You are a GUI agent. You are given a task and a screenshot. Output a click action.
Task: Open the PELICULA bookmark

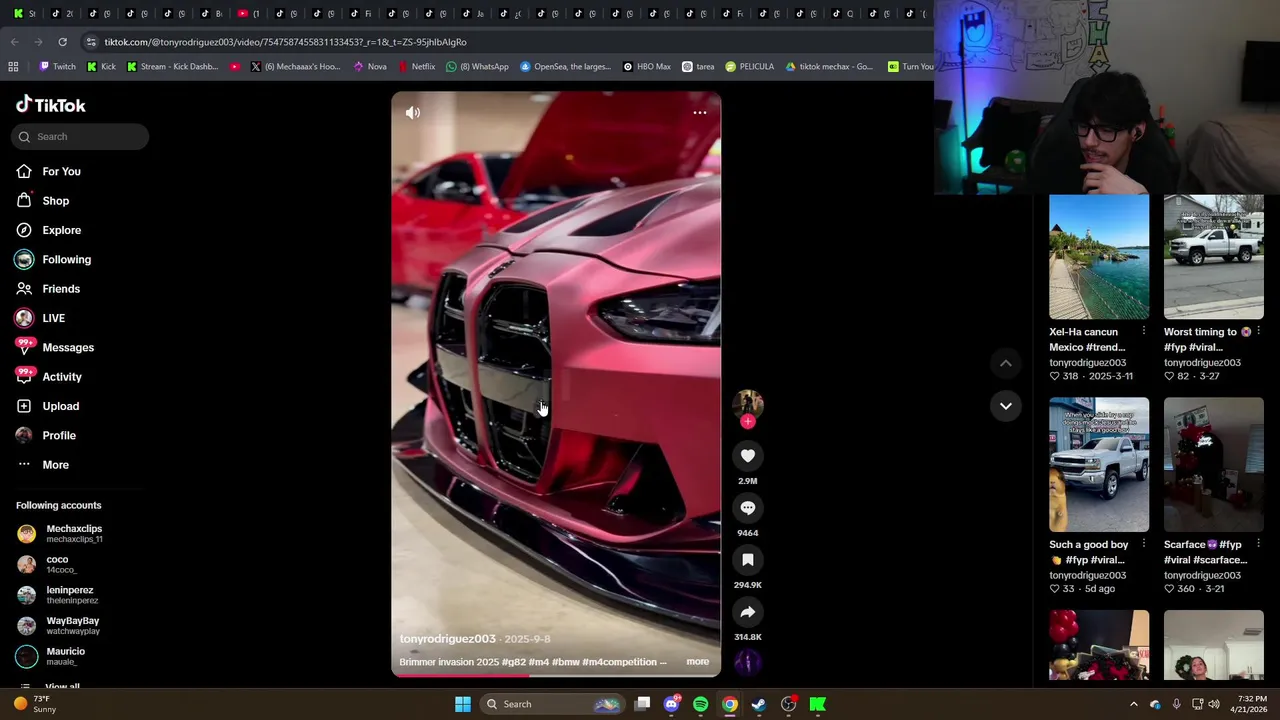(x=750, y=67)
